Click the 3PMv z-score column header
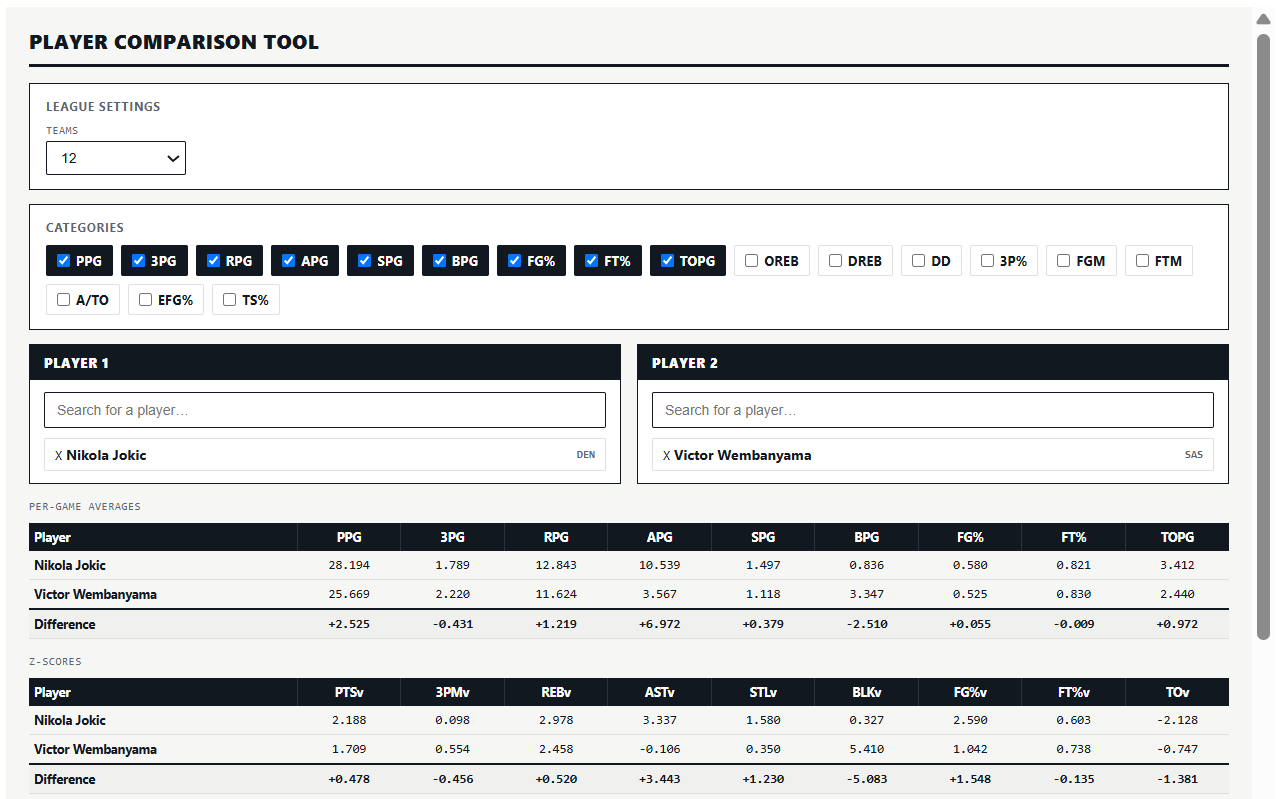 [x=452, y=692]
